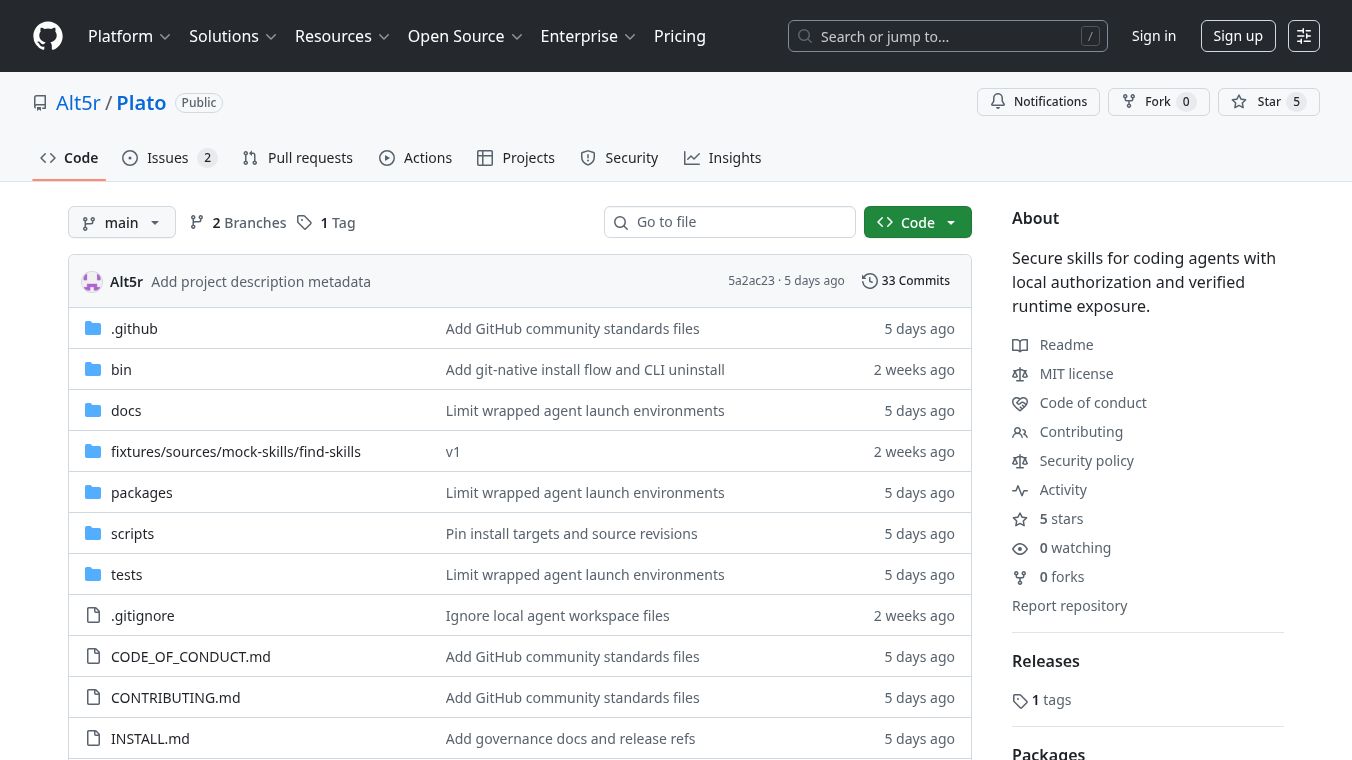Click the GitHub logo icon
Screen dimensions: 1352x760
48,36
